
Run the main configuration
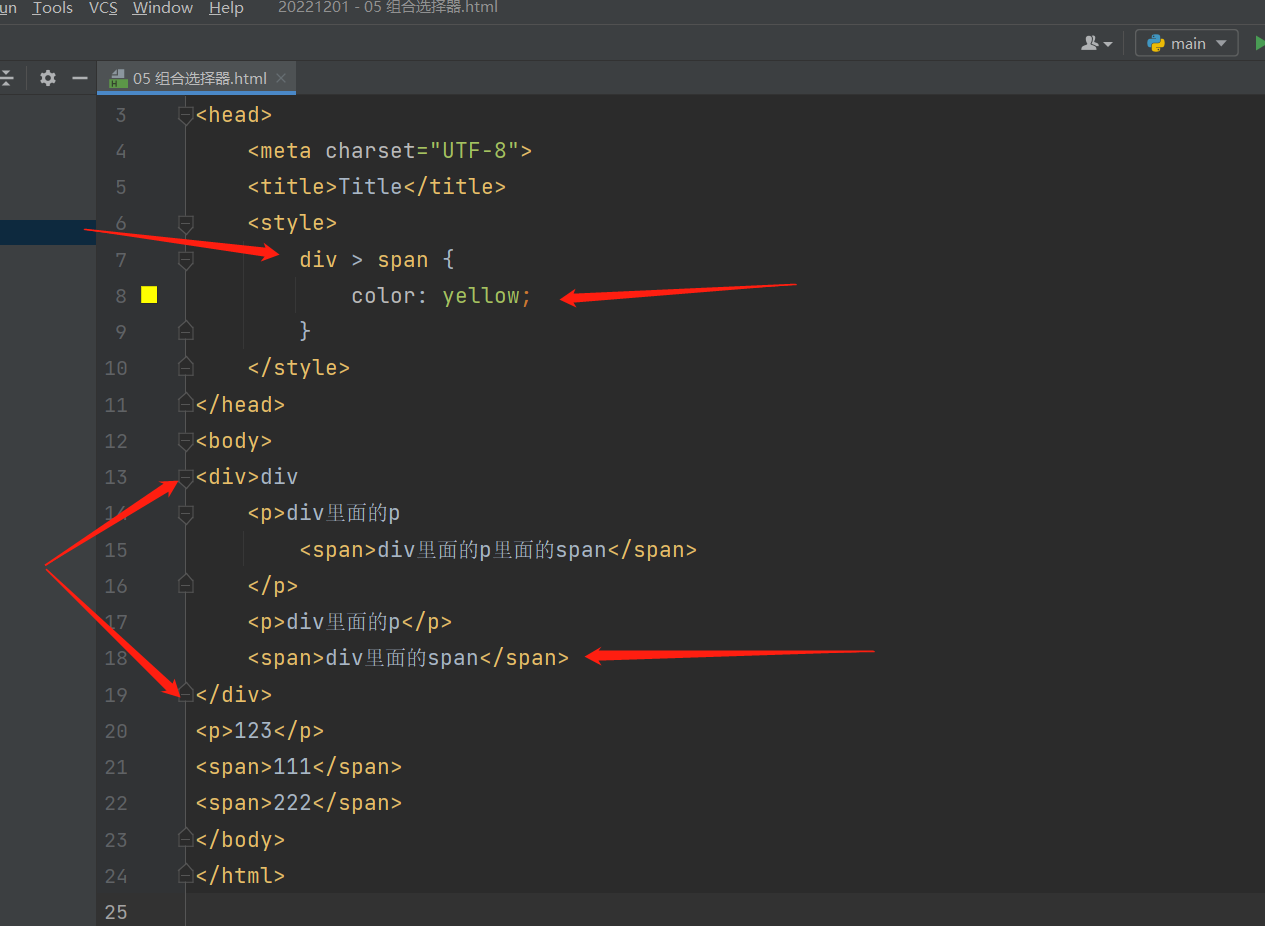point(1259,43)
